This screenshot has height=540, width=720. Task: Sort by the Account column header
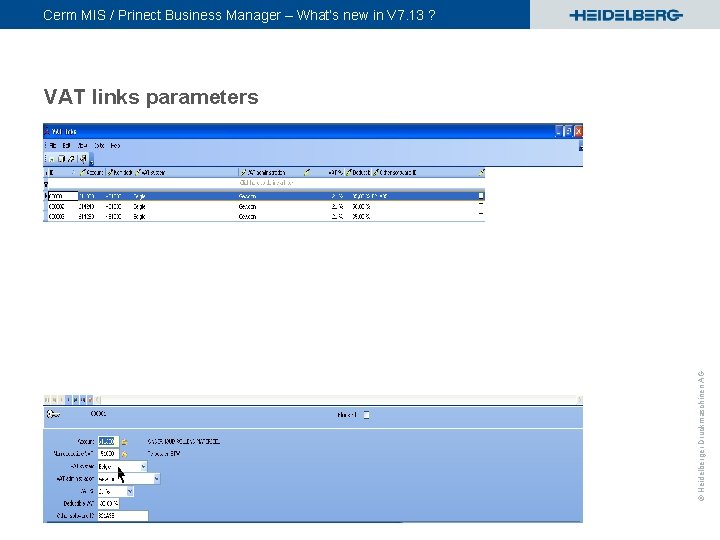coord(91,173)
